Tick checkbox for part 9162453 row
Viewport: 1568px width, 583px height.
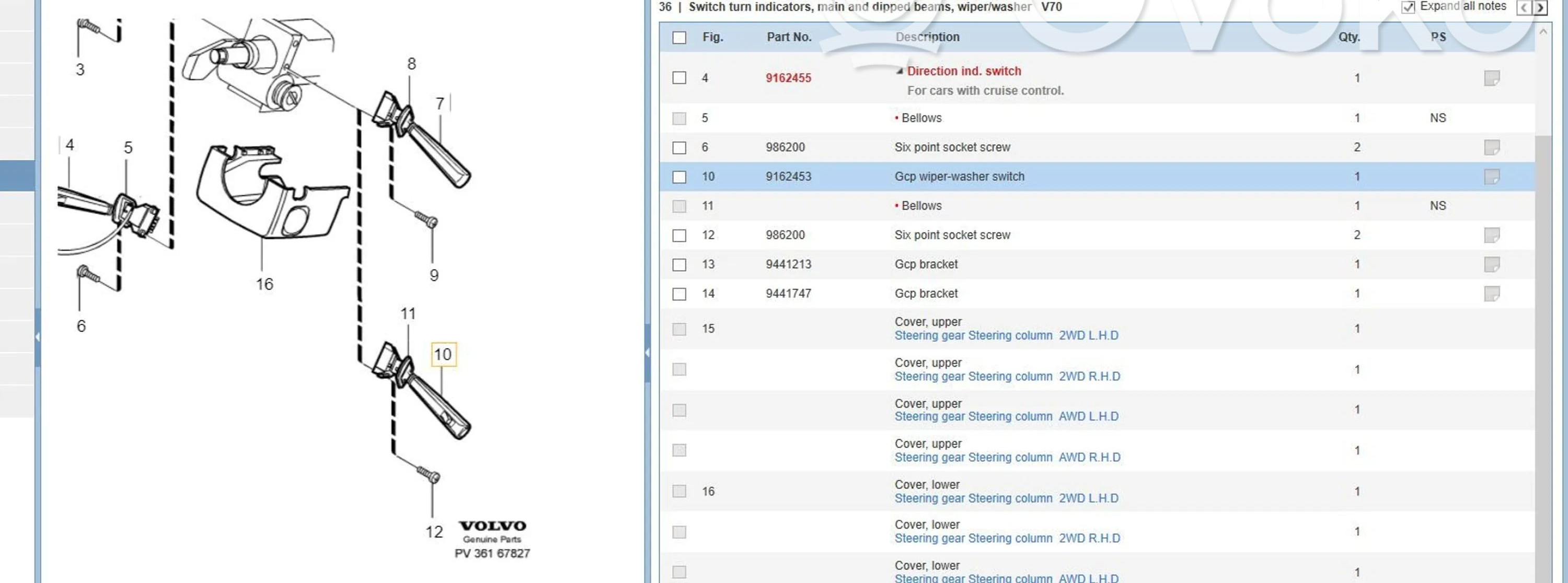679,177
